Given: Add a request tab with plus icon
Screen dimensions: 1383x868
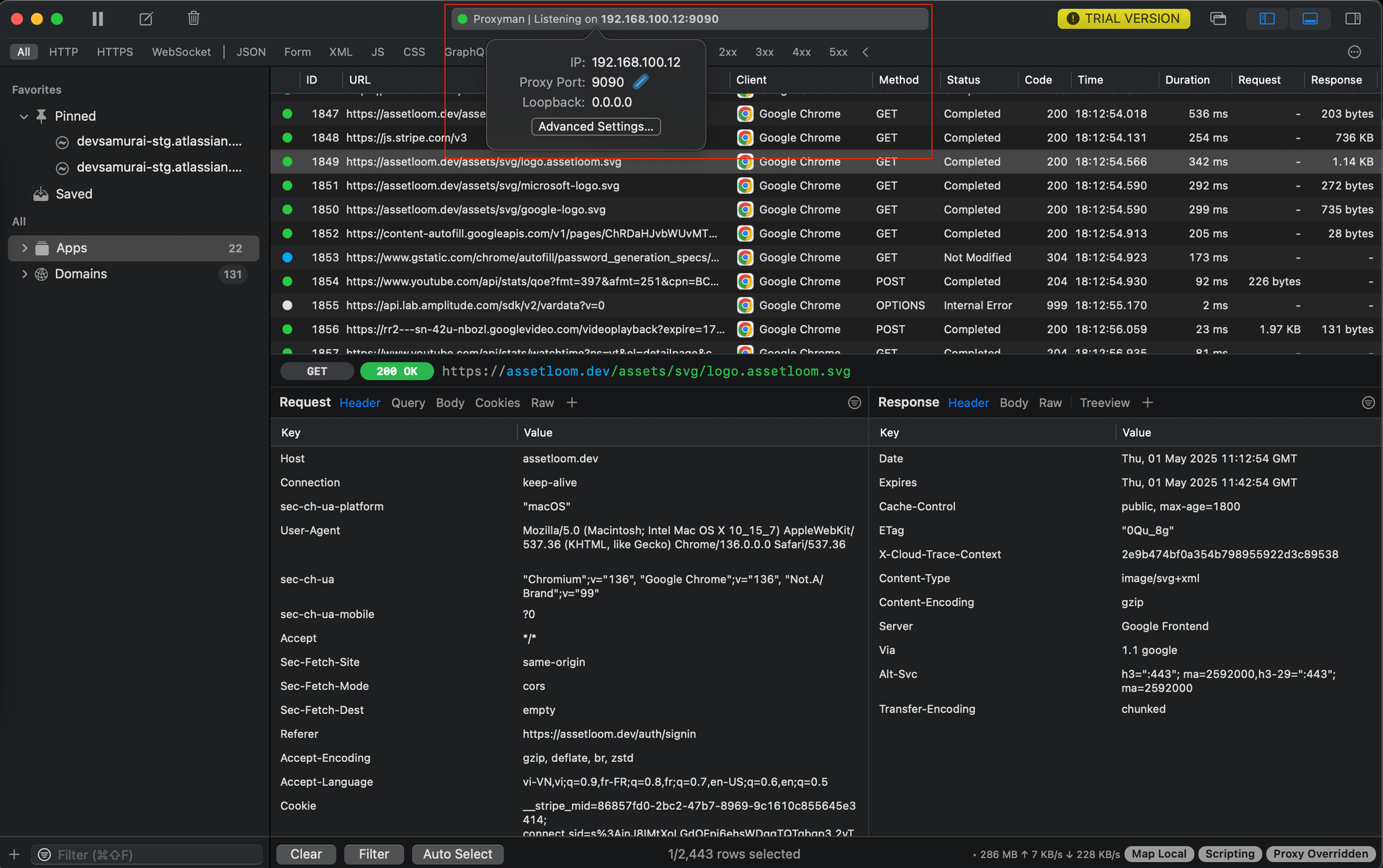Looking at the screenshot, I should point(572,403).
